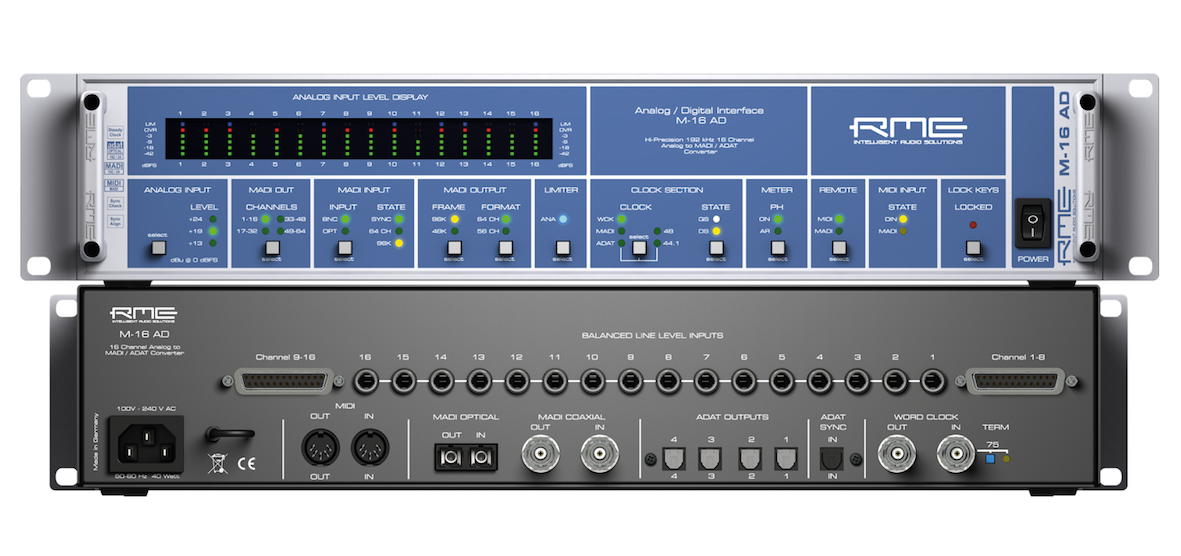Screen dimensions: 1181x556
Task: Click the yellow 96K Frame LED
Action: [x=454, y=219]
